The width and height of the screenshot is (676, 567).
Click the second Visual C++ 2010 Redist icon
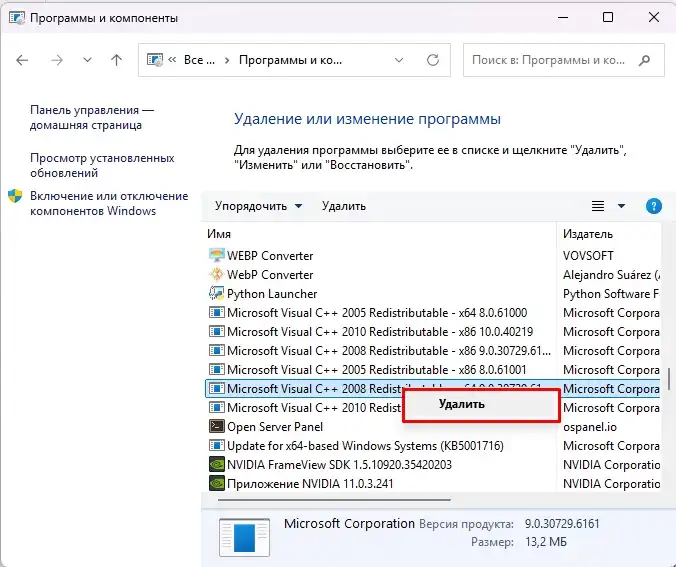pyautogui.click(x=216, y=407)
